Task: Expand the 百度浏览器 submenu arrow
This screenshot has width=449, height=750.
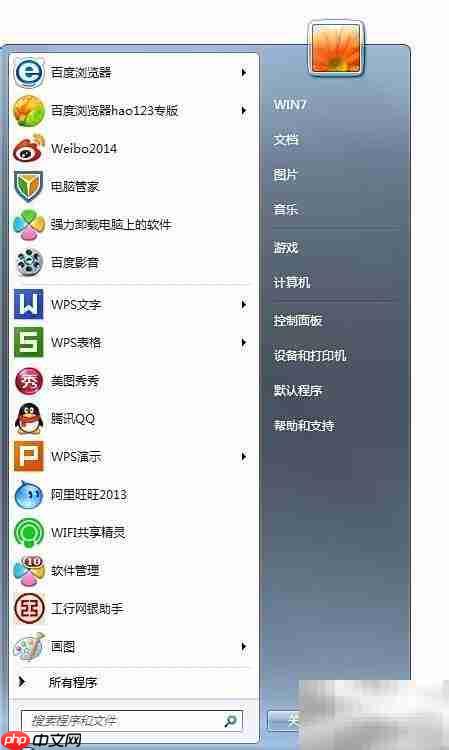Action: (x=244, y=73)
